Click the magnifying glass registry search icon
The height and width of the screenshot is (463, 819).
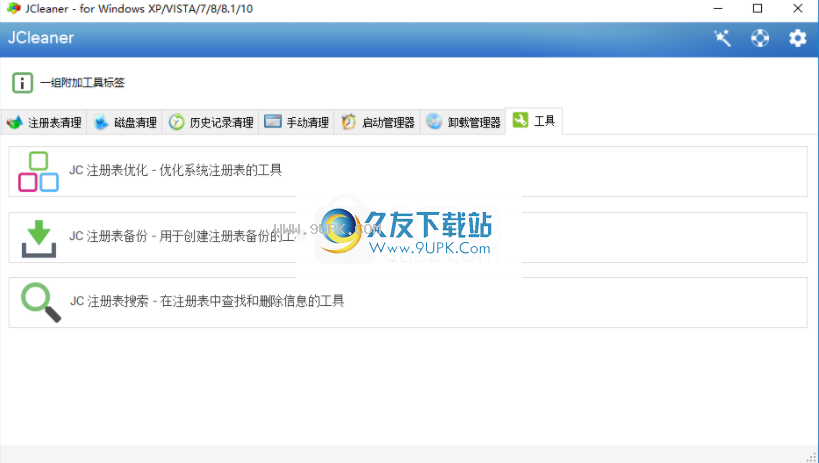(41, 303)
